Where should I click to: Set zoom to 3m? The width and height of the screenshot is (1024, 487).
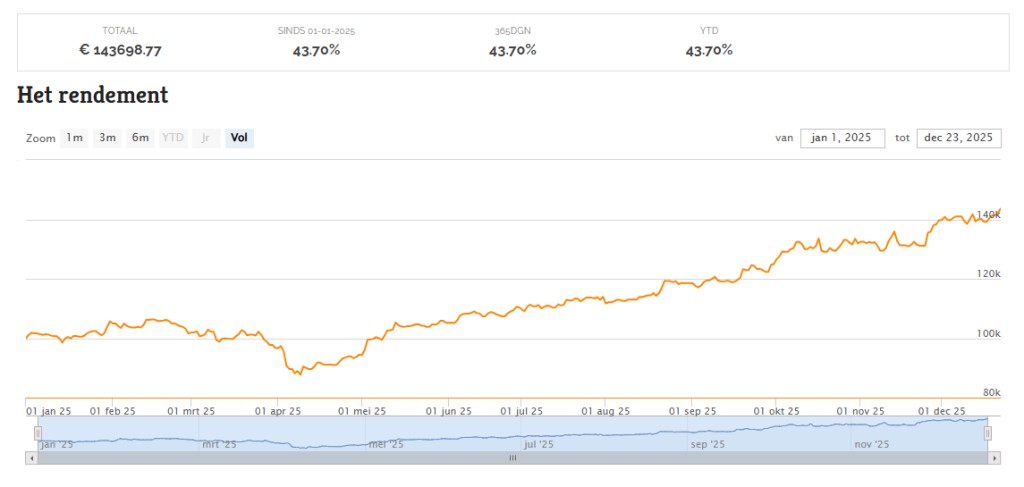tap(107, 138)
